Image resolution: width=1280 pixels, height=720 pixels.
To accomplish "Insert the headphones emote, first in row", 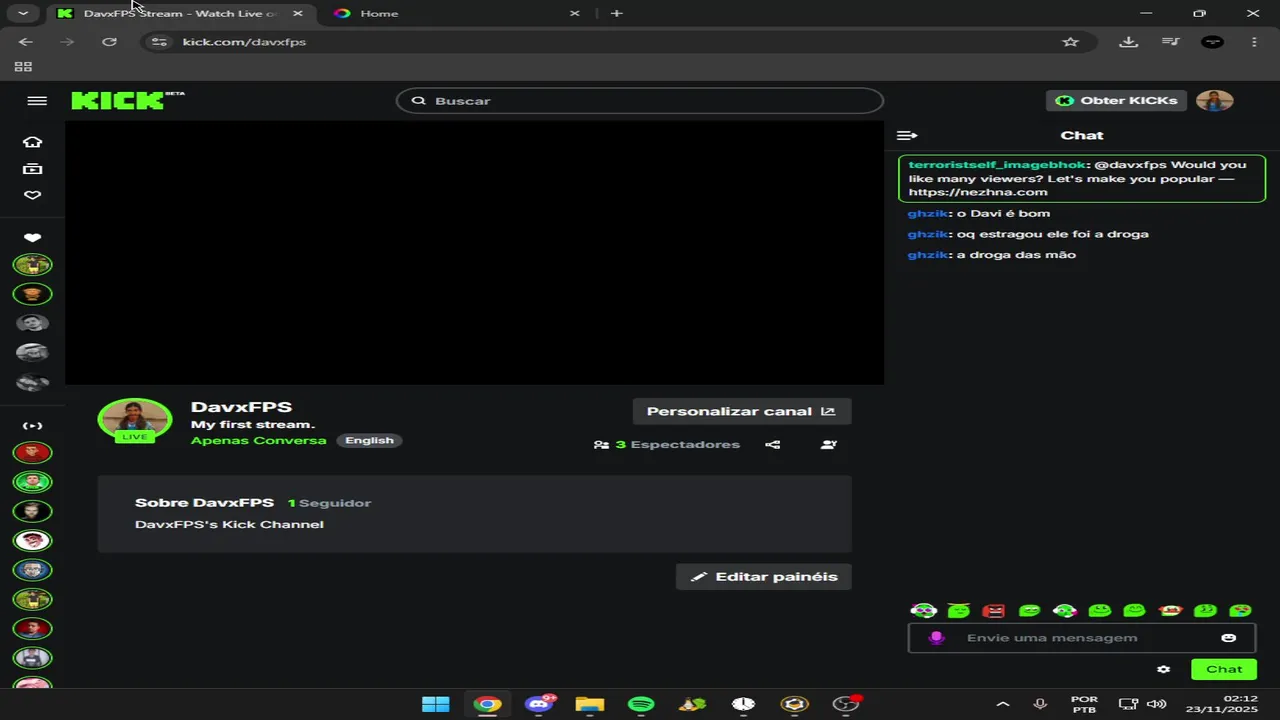I will click(x=923, y=611).
